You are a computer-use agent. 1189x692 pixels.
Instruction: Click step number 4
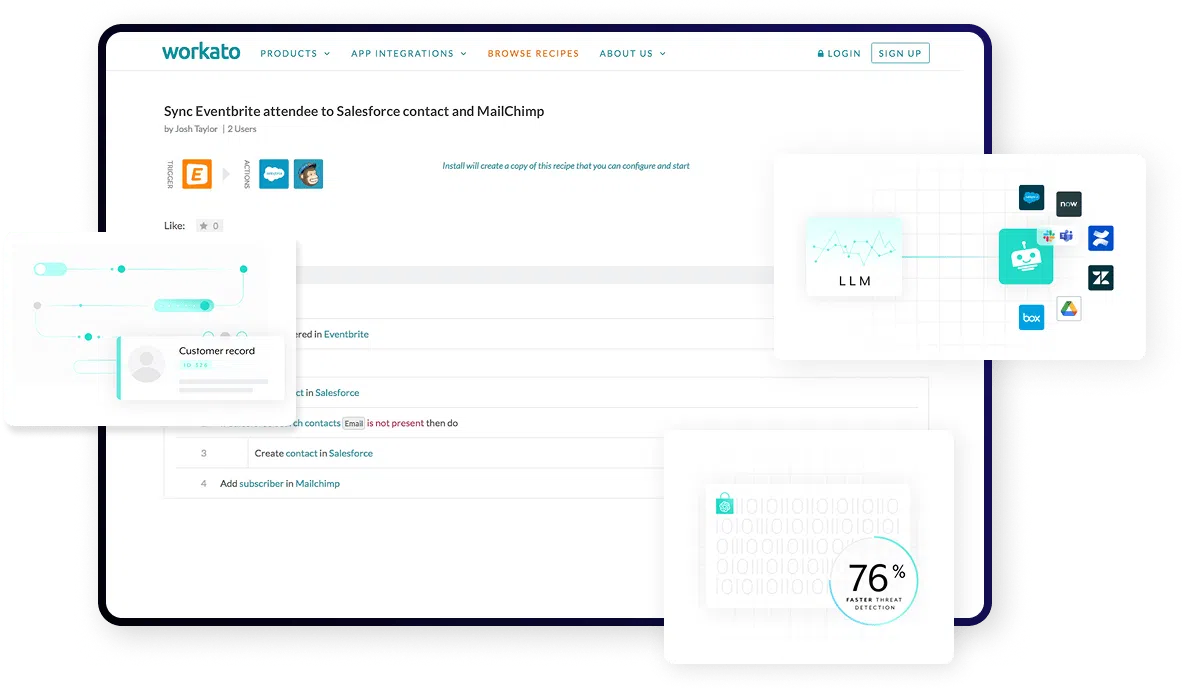click(x=204, y=484)
